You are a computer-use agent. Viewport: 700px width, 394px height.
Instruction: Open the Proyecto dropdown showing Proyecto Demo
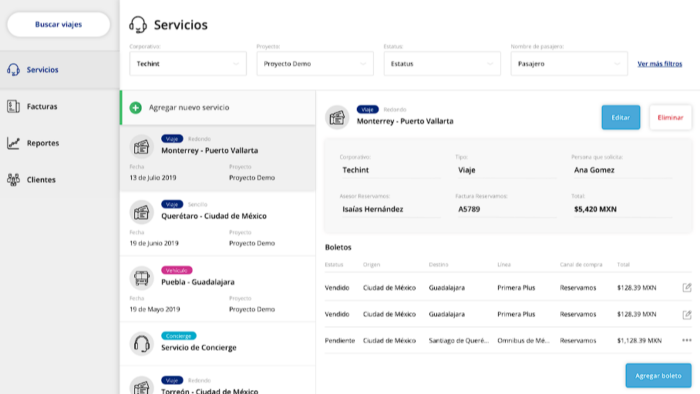click(x=315, y=64)
